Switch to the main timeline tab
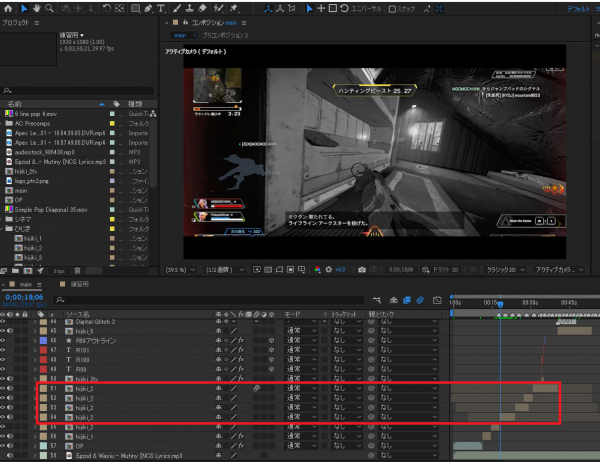600x462 pixels. [26, 284]
